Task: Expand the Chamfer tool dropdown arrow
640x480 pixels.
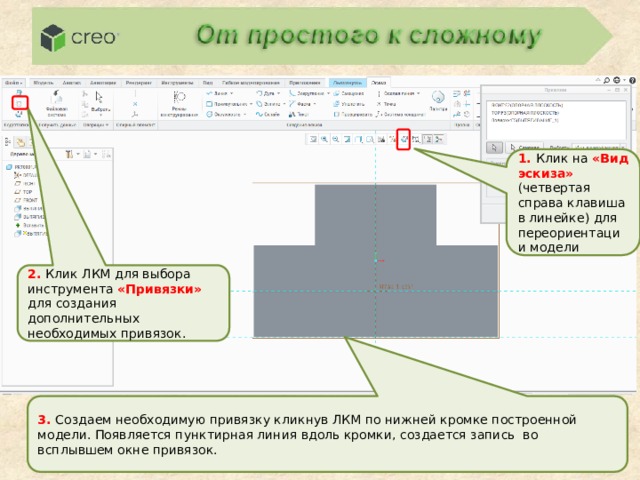Action: pos(315,104)
